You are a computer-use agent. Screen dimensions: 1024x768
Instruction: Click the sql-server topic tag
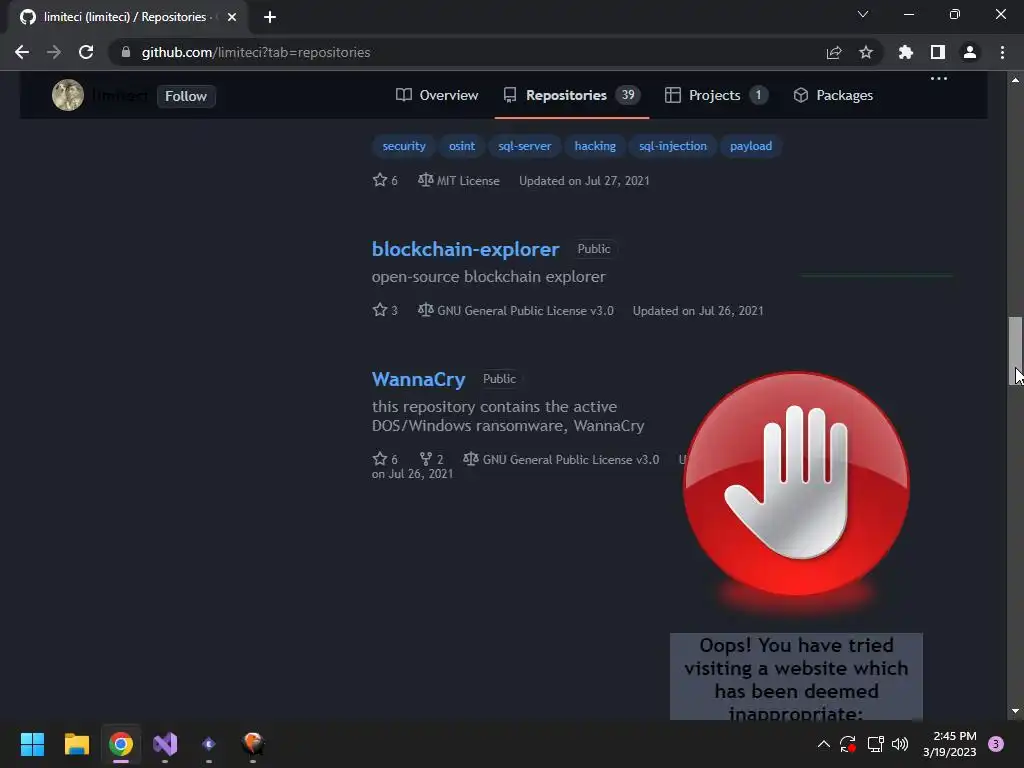(524, 146)
